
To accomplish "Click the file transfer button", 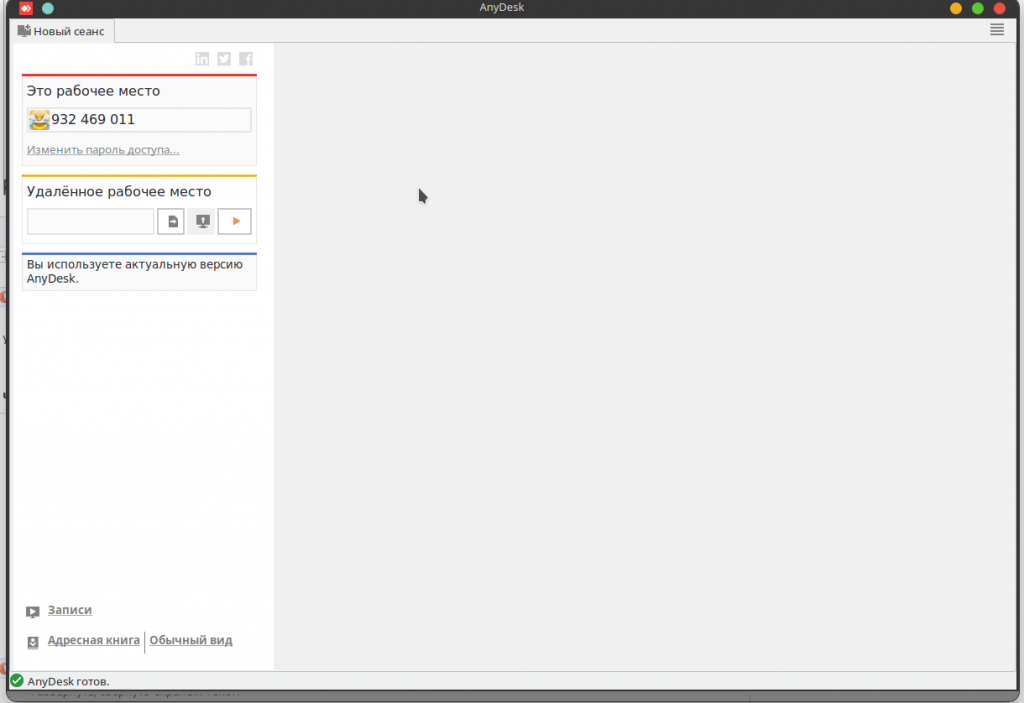I will click(171, 221).
